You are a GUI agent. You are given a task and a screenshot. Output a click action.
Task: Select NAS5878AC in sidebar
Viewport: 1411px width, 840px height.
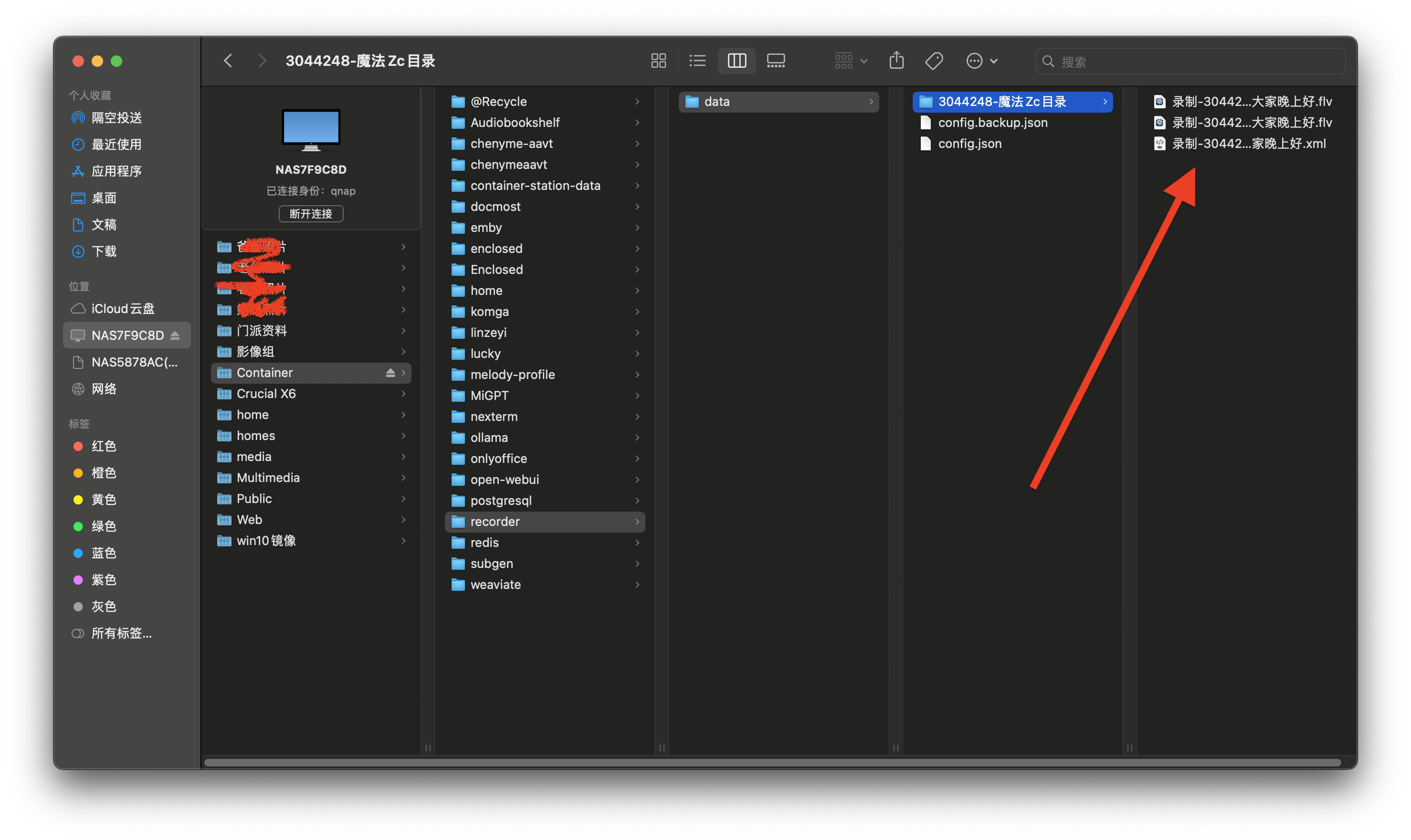pos(127,362)
